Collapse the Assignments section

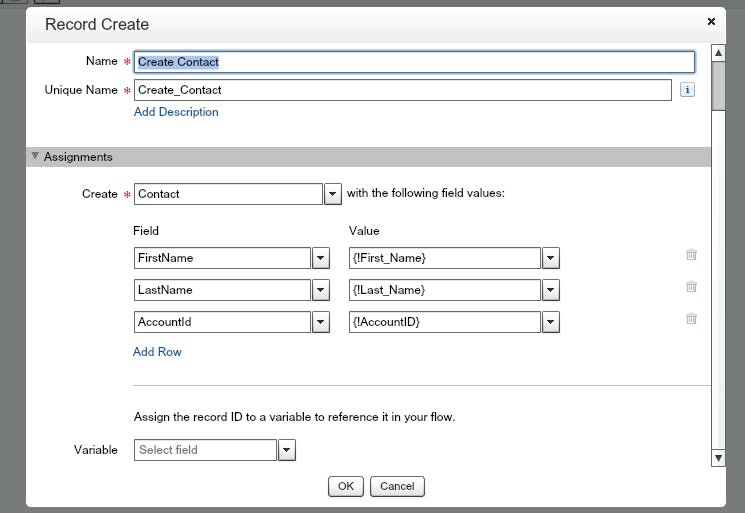[36, 157]
